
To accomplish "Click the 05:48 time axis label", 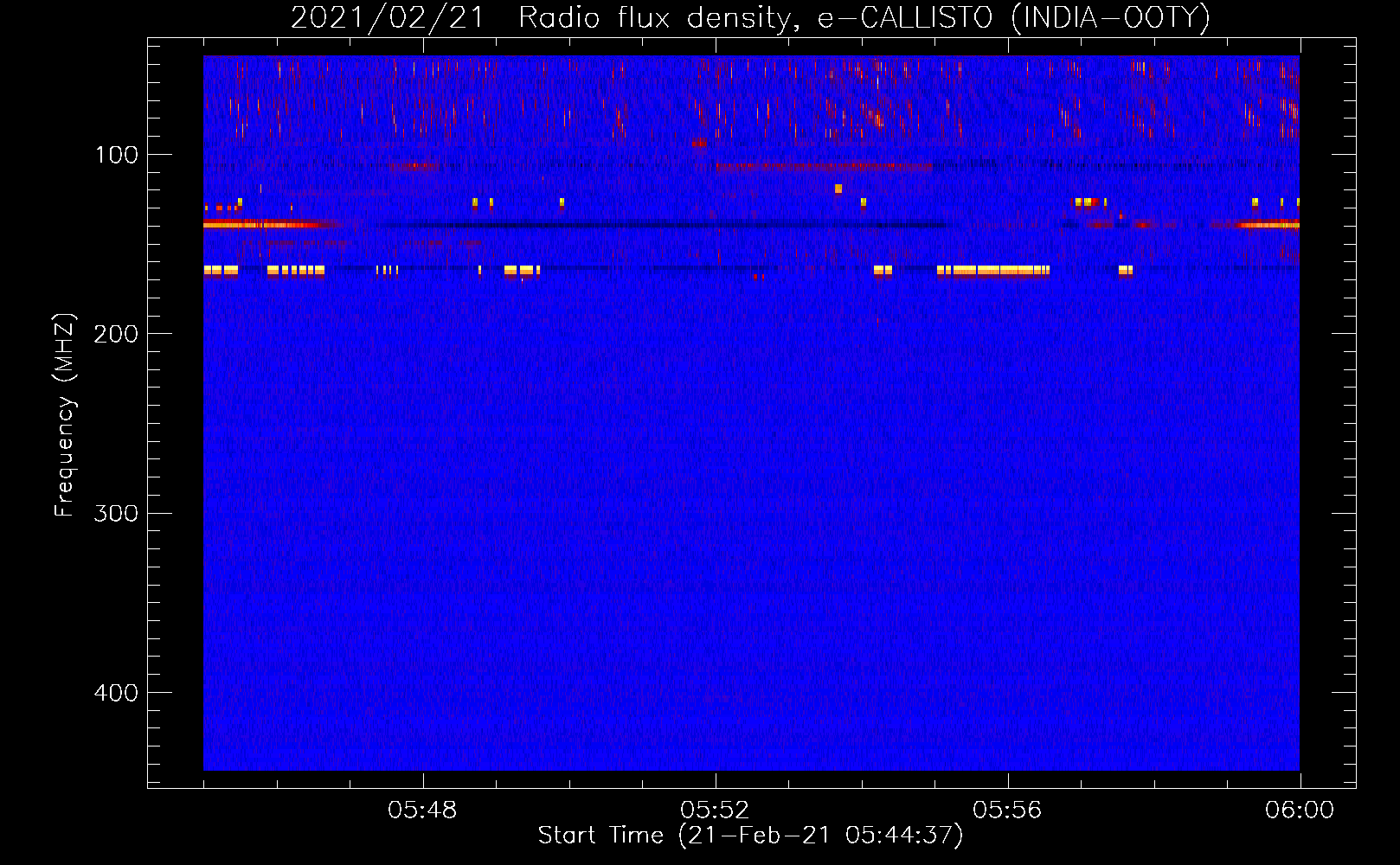I will [422, 811].
